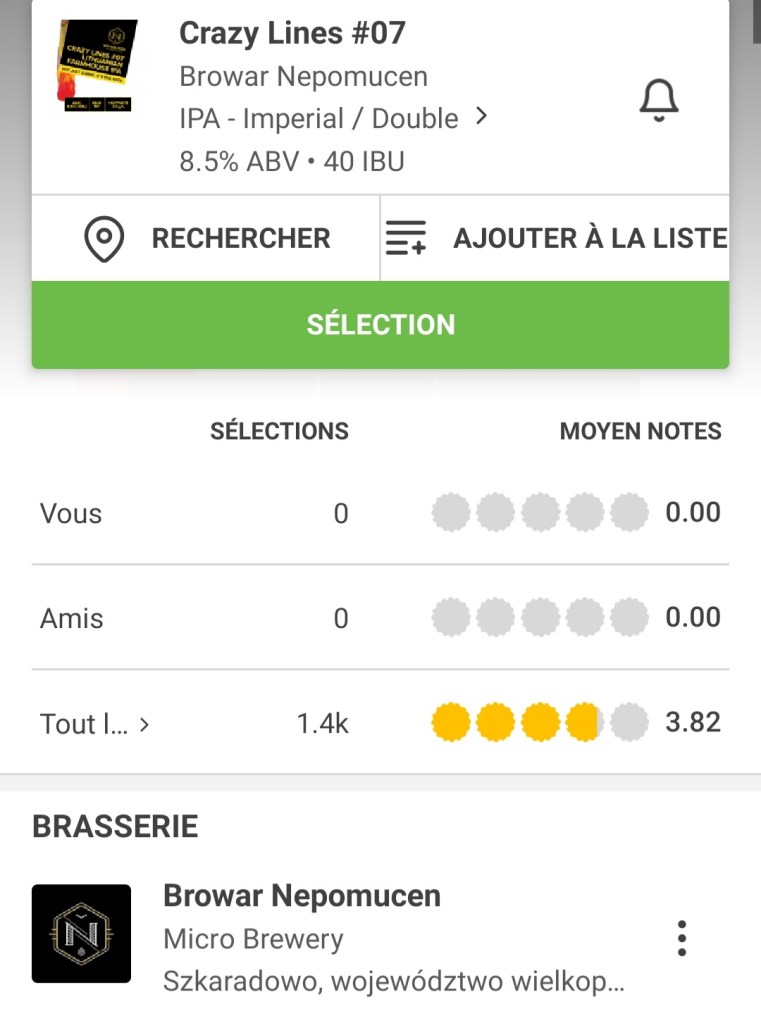Tap the Browar Nepomucen brewery logo
761x1023 pixels.
pos(81,933)
